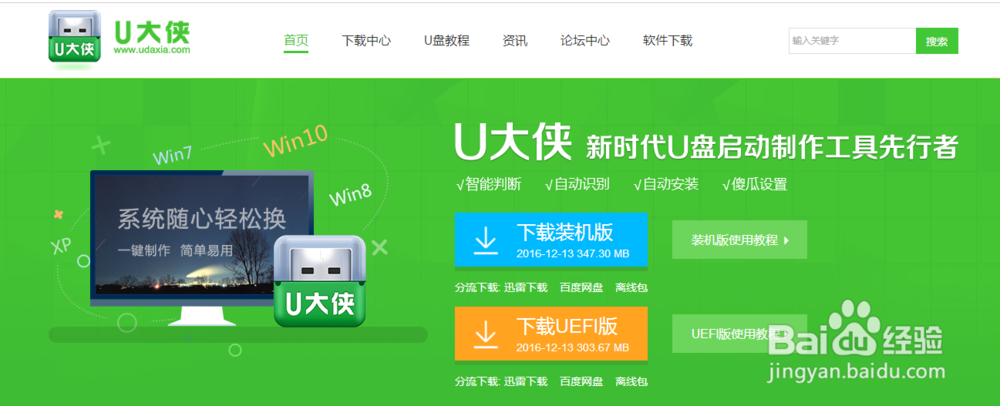This screenshot has width=1000, height=406.
Task: Click the blue 下载装机版 button
Action: pyautogui.click(x=551, y=240)
